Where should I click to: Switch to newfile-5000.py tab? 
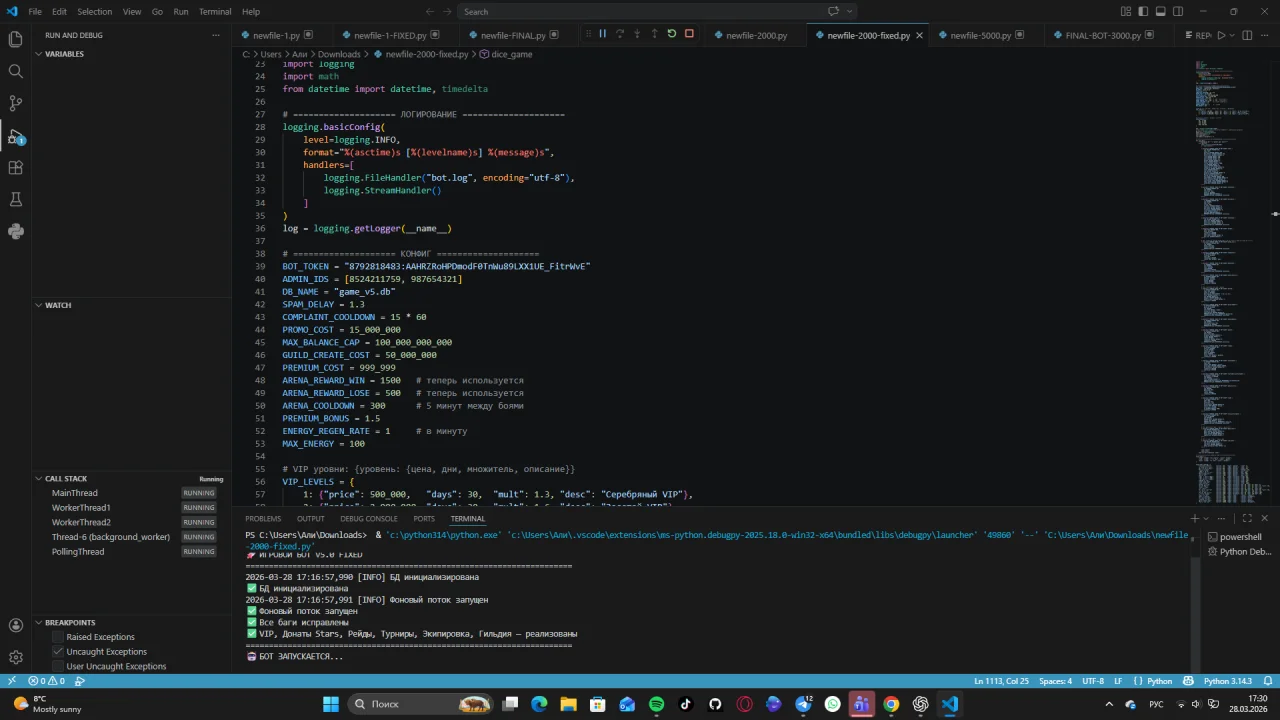tap(980, 35)
